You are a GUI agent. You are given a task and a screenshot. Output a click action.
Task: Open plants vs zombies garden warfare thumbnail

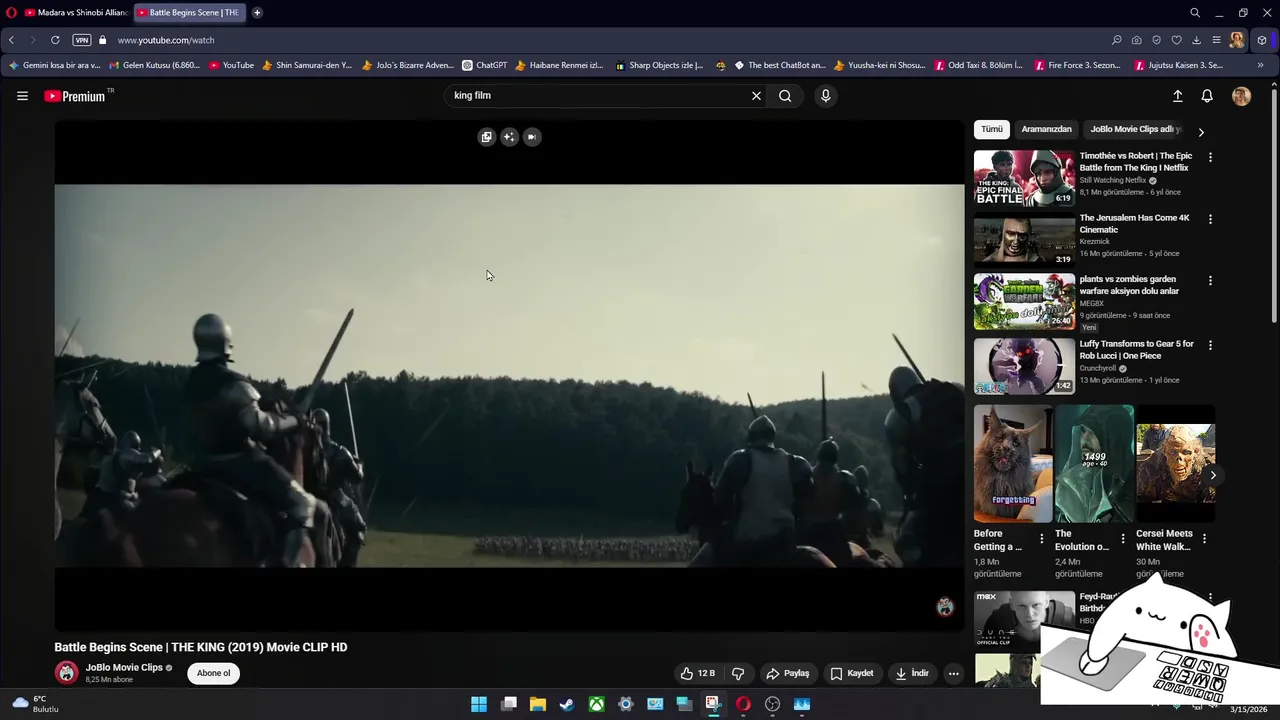(1024, 302)
